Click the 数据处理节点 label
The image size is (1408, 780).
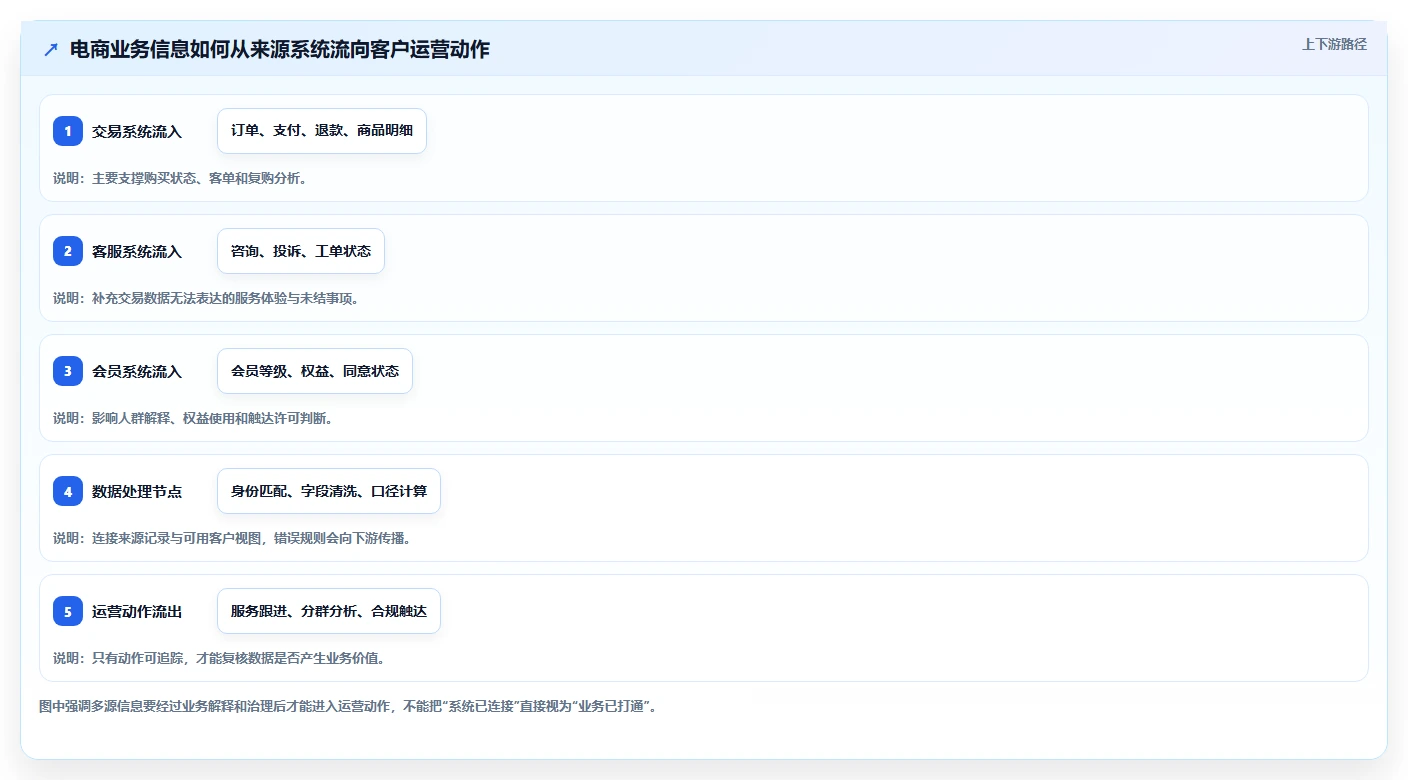point(137,491)
